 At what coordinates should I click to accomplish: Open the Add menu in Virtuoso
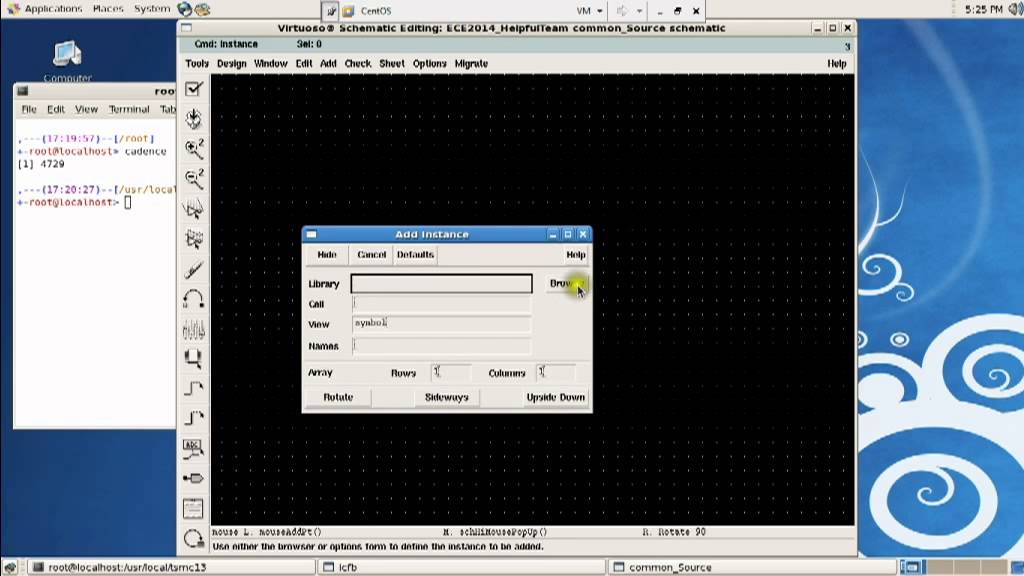(328, 63)
